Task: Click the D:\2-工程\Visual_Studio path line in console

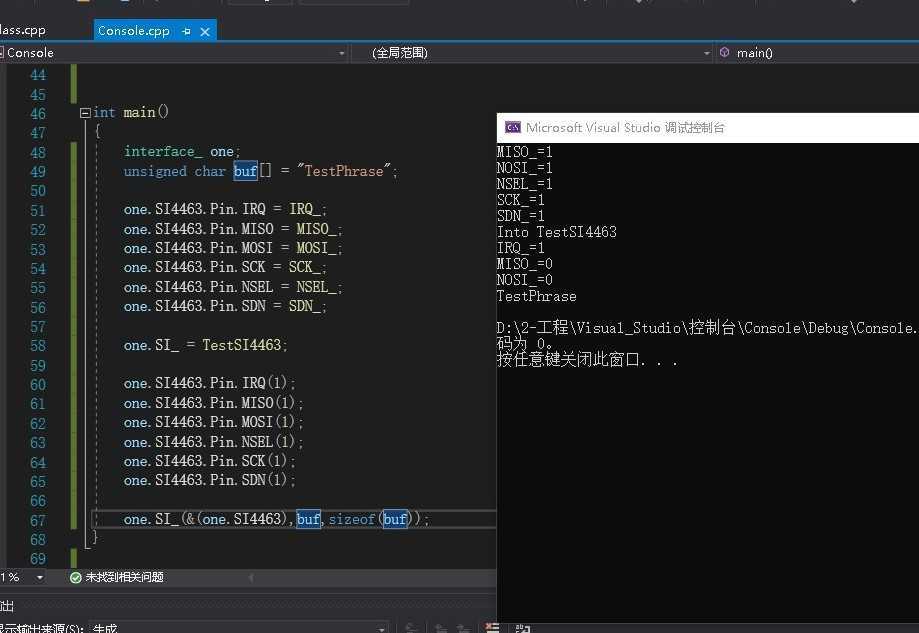Action: [x=707, y=328]
